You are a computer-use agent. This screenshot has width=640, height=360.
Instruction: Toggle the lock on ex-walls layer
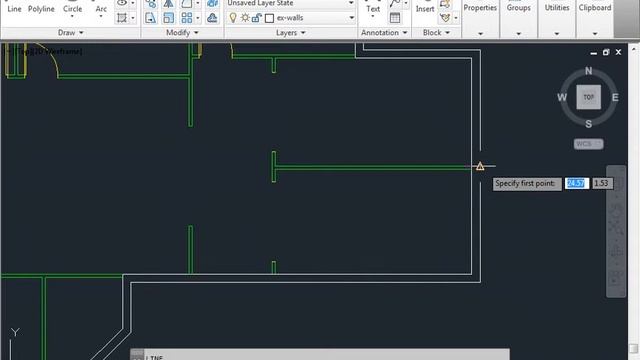point(256,18)
